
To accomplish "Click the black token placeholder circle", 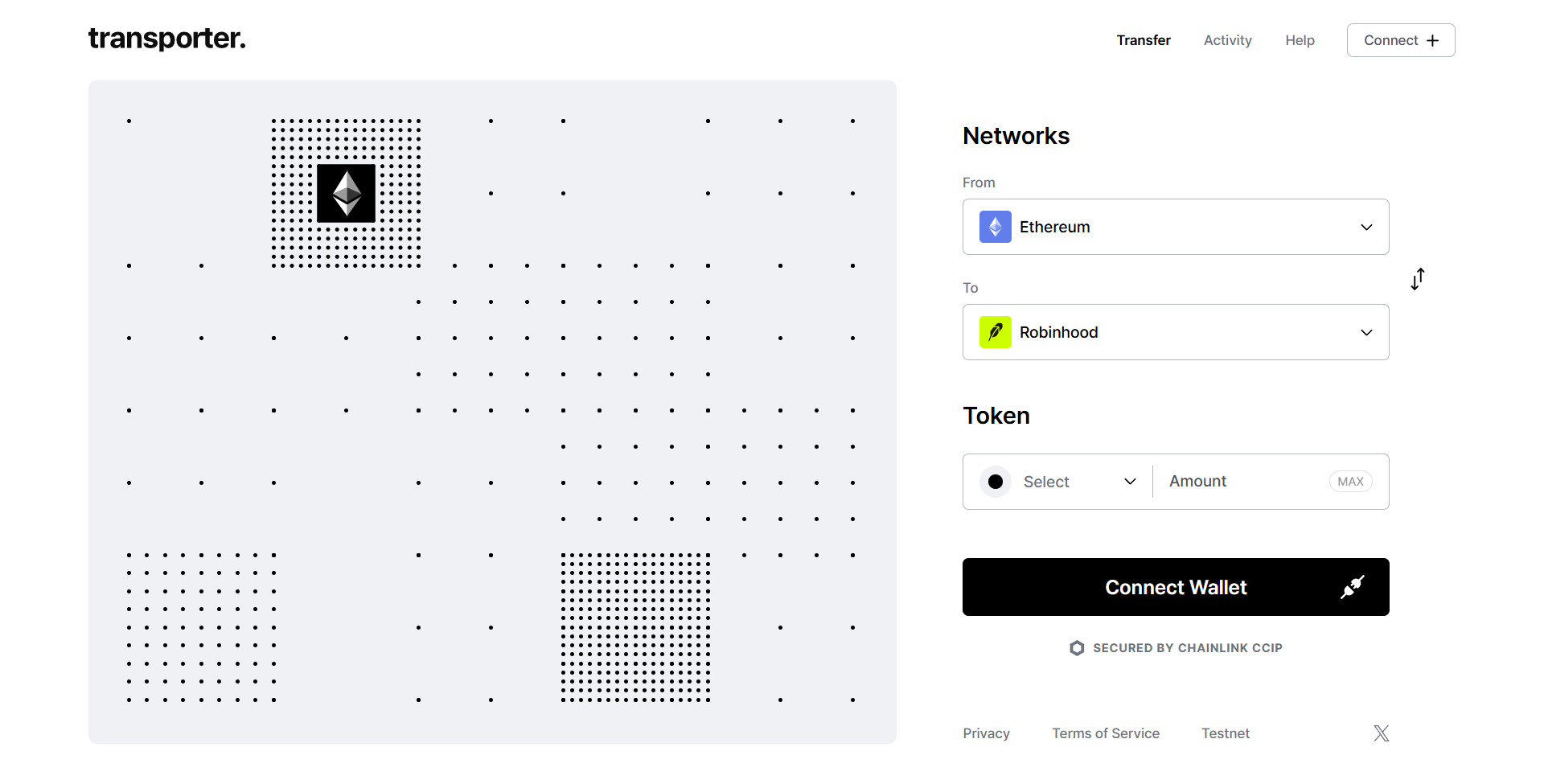I will (x=995, y=482).
